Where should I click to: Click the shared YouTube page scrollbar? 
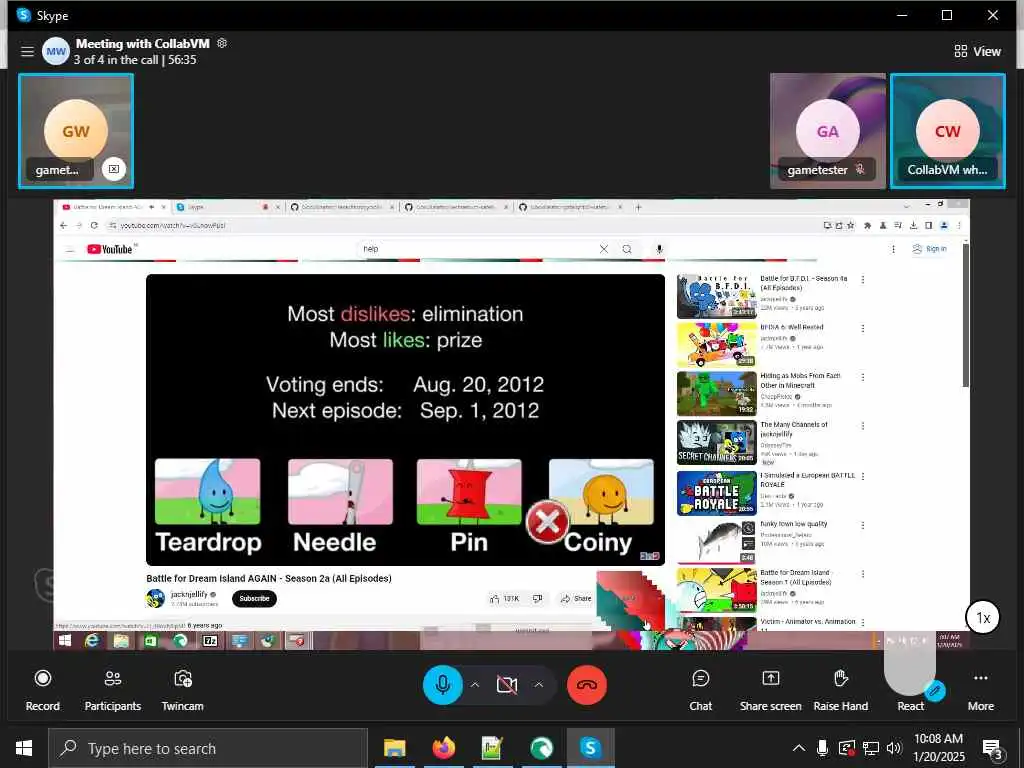(965, 313)
